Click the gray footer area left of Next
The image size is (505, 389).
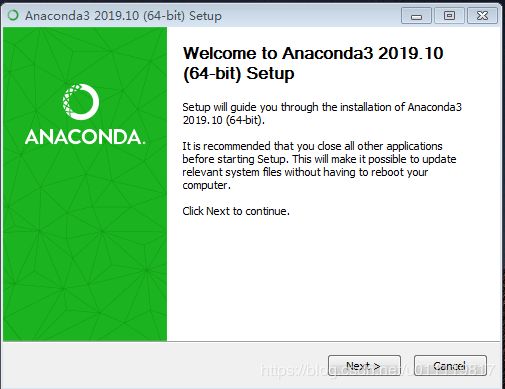click(x=165, y=365)
